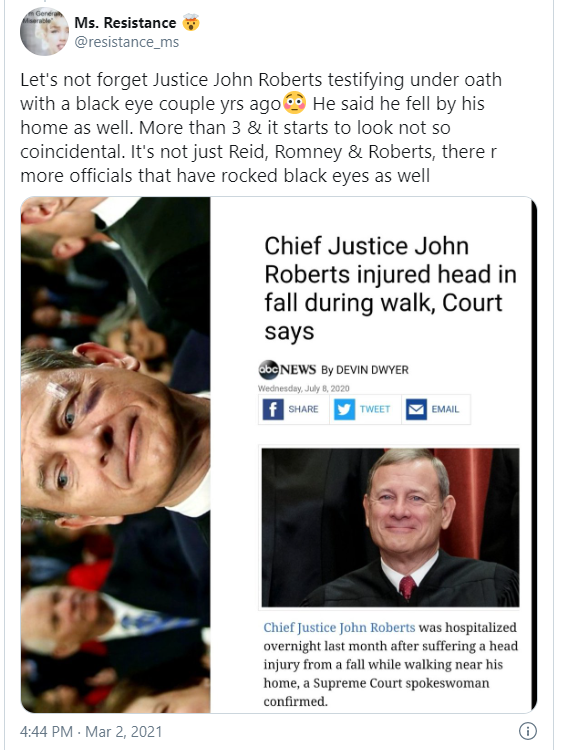Click the ABC News logo
The height and width of the screenshot is (750, 565).
pos(287,369)
